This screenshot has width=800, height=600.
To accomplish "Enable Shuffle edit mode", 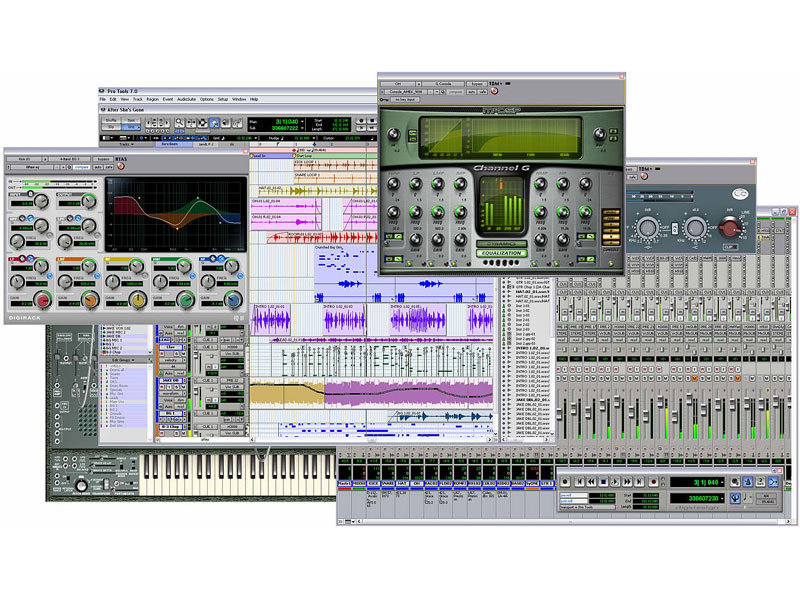I will coord(111,120).
